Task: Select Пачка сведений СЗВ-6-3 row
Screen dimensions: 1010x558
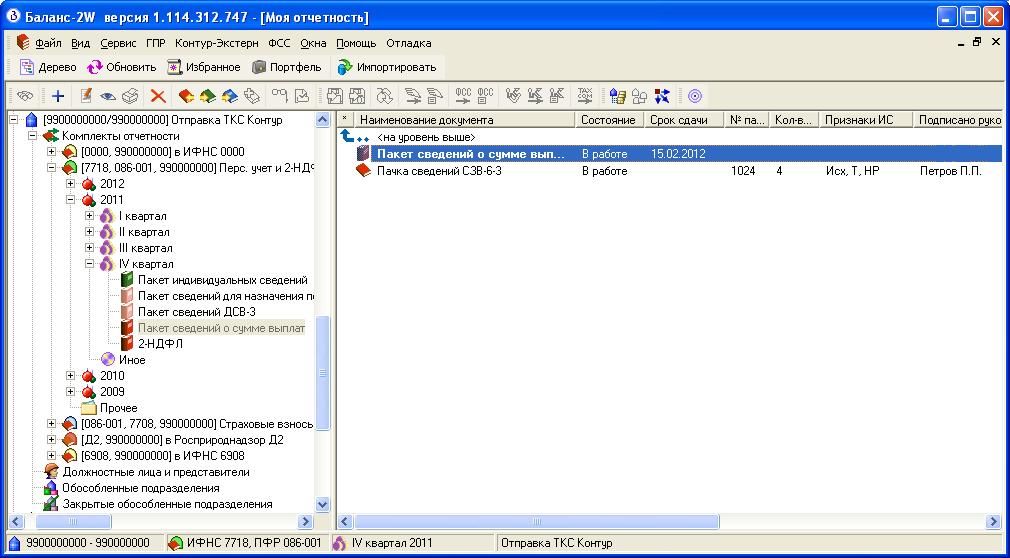Action: pyautogui.click(x=439, y=171)
